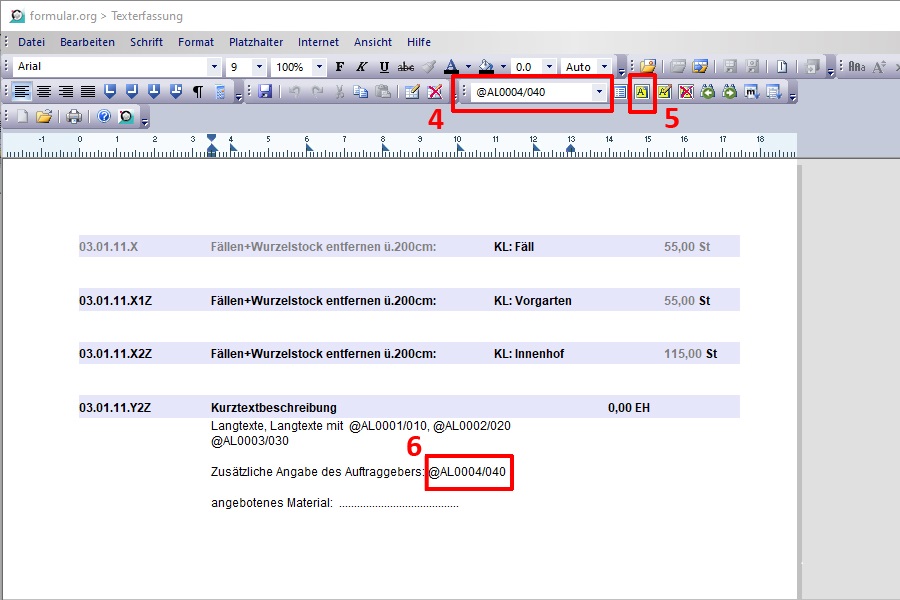900x600 pixels.
Task: Expand the @AL0004/040 placeholder dropdown
Action: pos(600,92)
